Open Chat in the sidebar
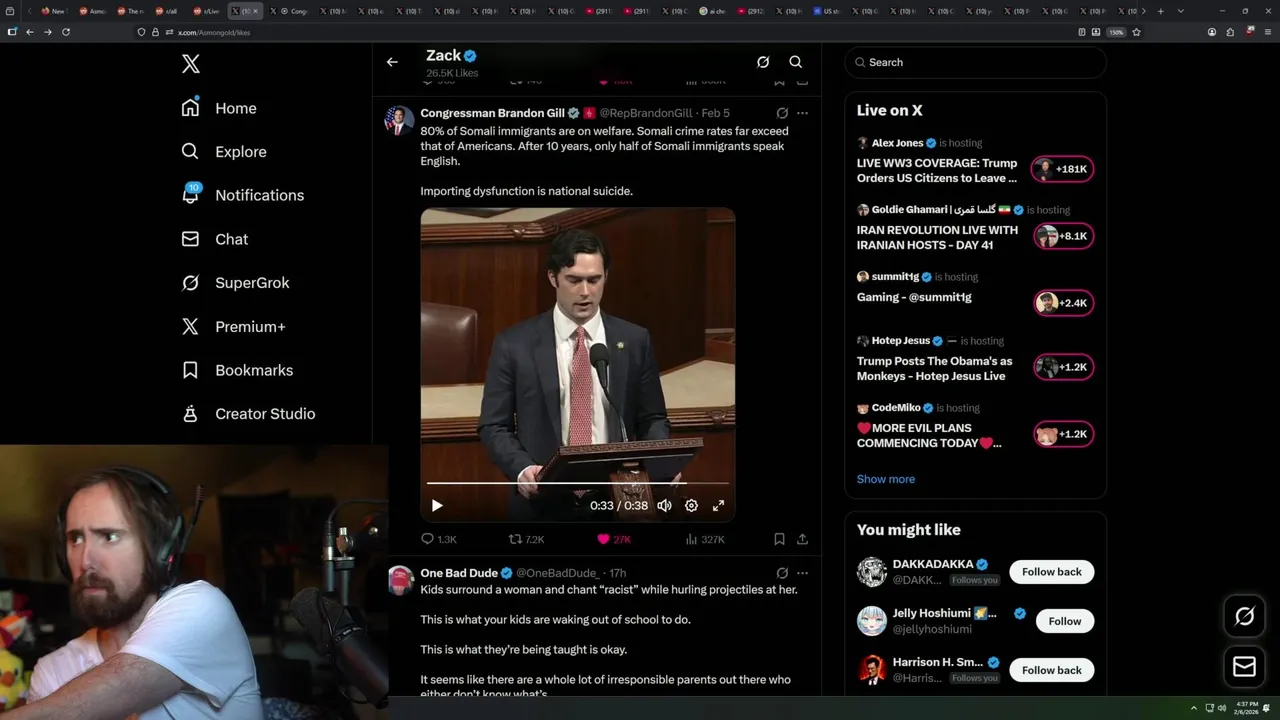Image resolution: width=1280 pixels, height=720 pixels. (214, 239)
